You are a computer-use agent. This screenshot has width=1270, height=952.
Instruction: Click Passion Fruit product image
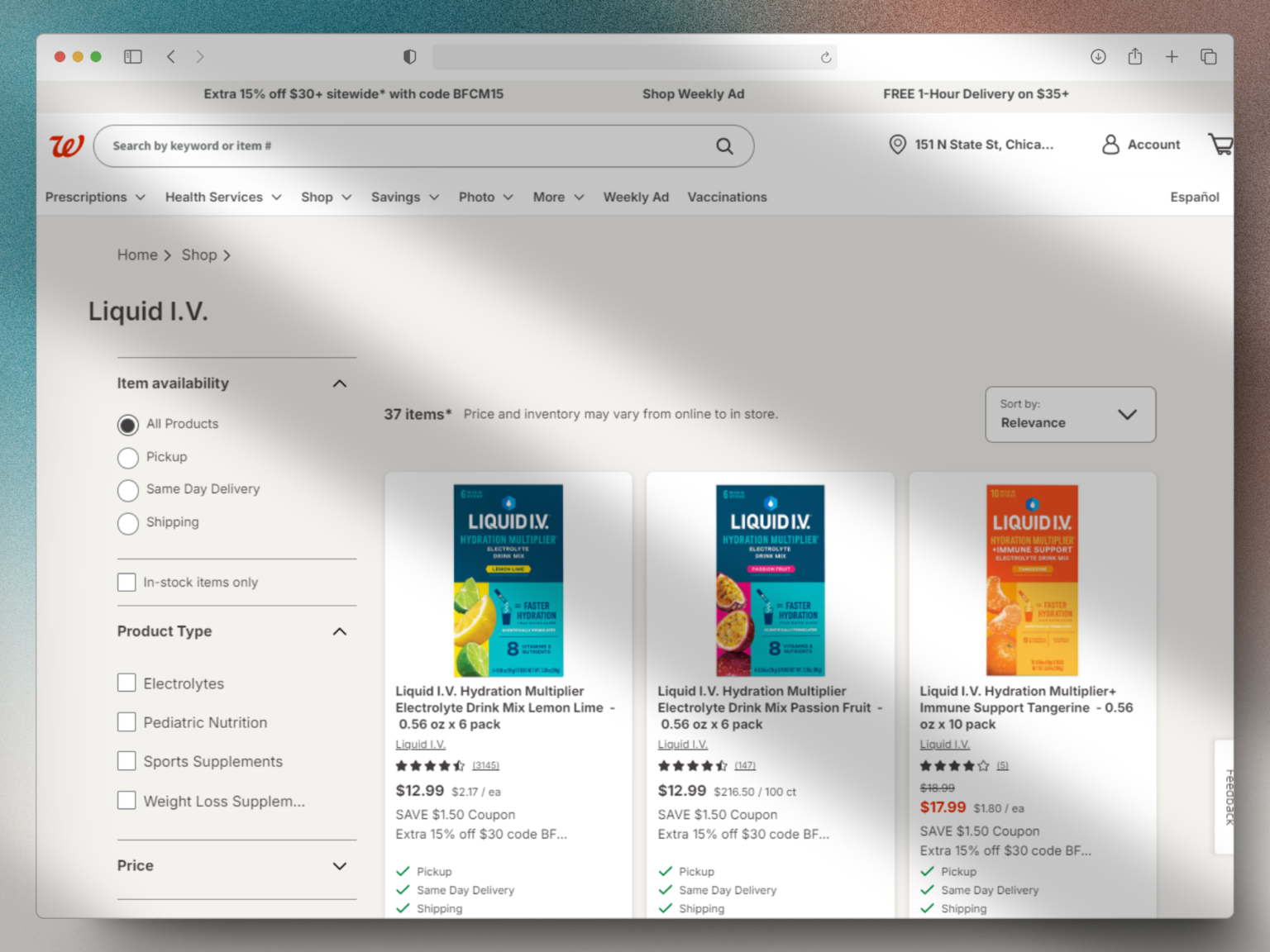pos(770,580)
